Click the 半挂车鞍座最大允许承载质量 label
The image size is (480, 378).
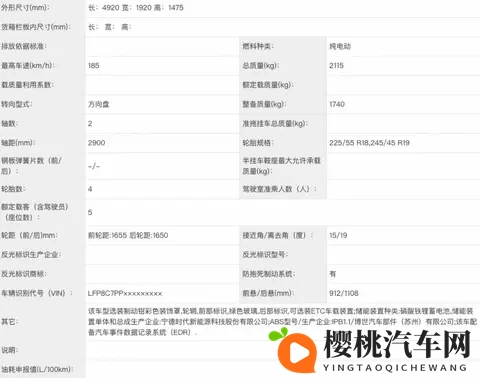(281, 166)
